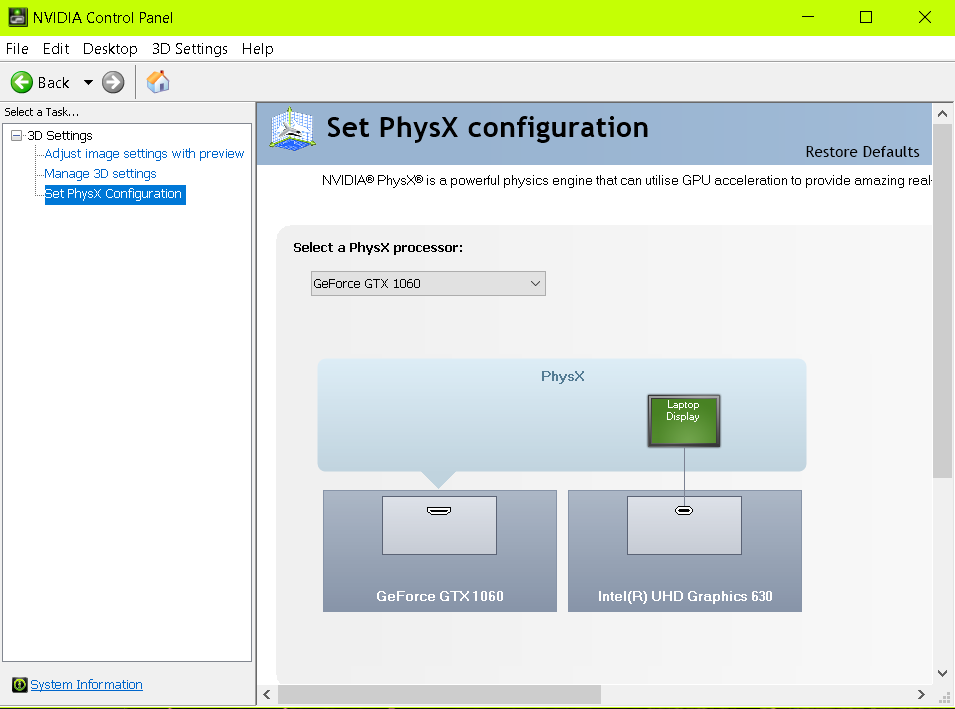The width and height of the screenshot is (955, 709).
Task: Click the Intel(R) UHD Graphics 630 box
Action: pyautogui.click(x=685, y=551)
